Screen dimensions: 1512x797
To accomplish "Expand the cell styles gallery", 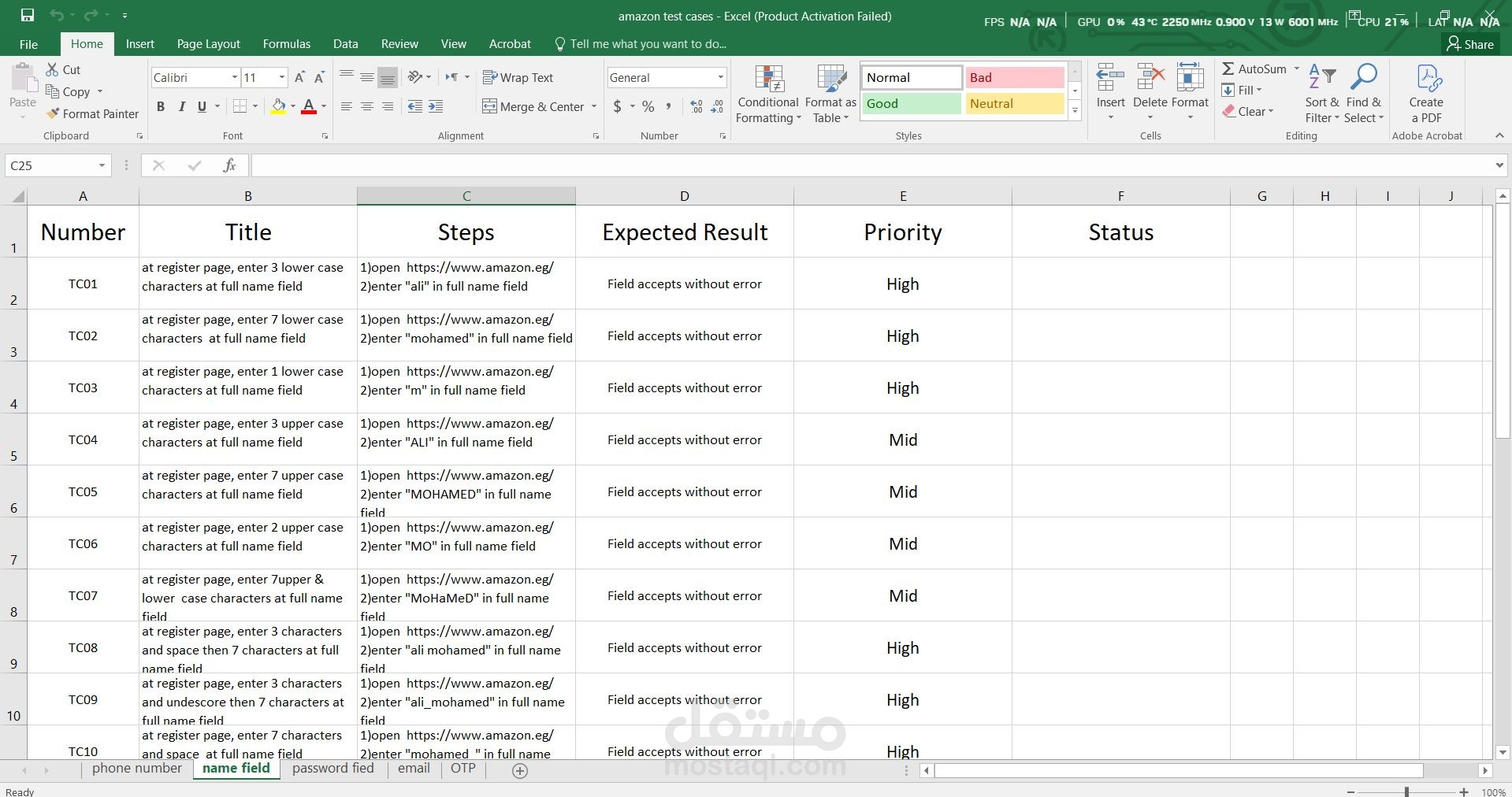I will click(1075, 112).
